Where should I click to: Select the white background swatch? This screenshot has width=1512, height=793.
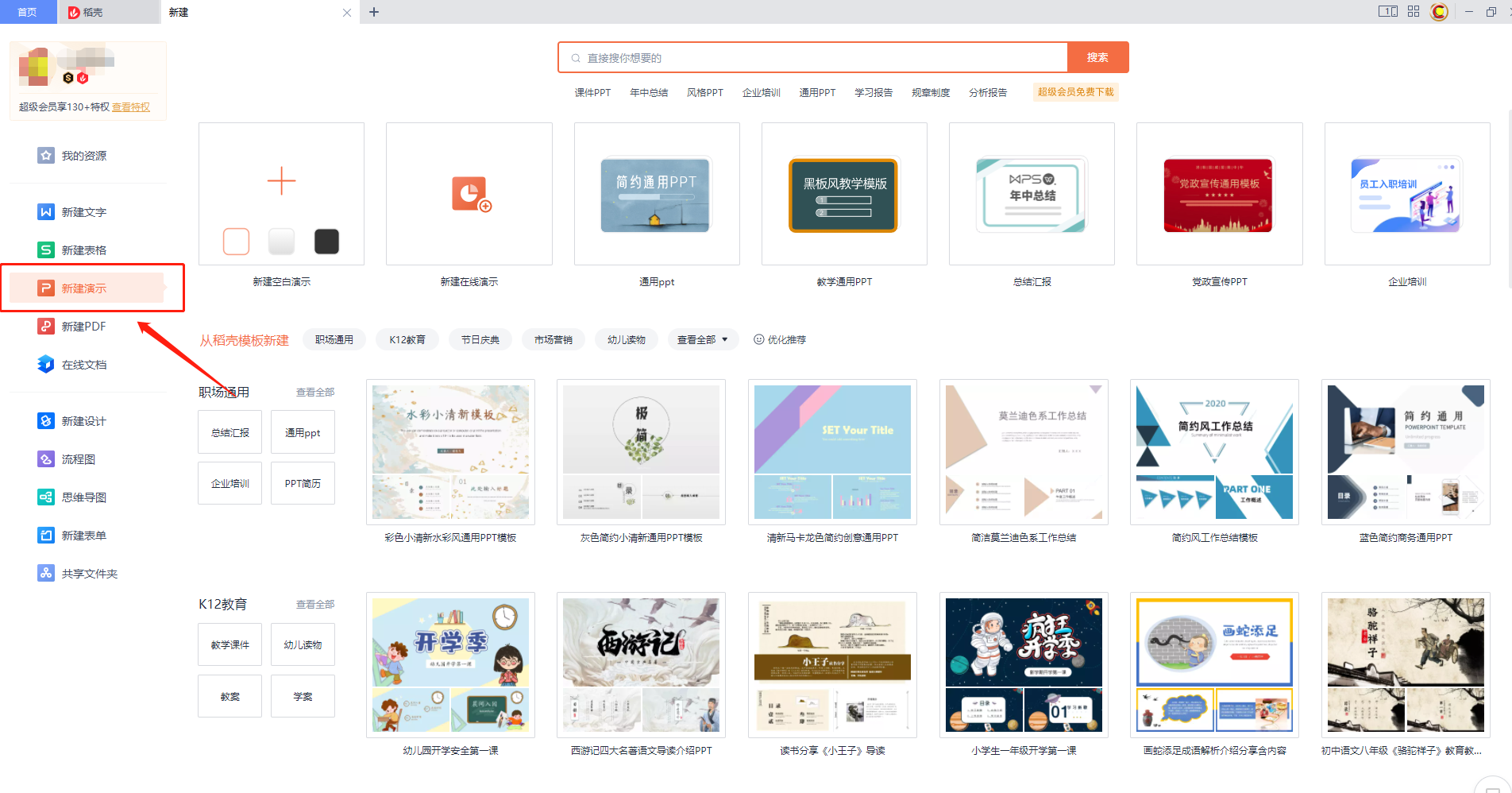(236, 242)
